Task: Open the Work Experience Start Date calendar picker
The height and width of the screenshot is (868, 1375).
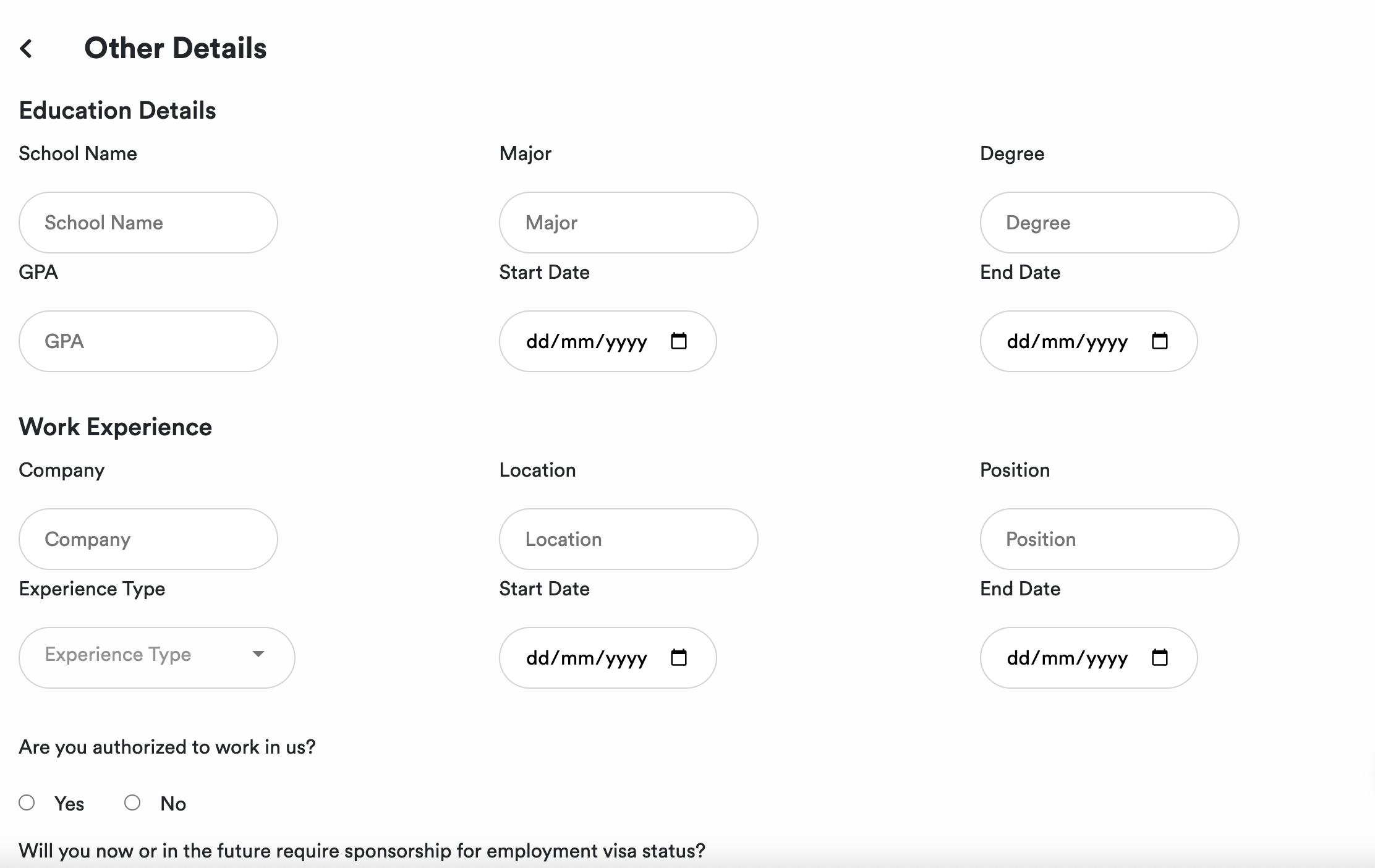Action: [679, 657]
